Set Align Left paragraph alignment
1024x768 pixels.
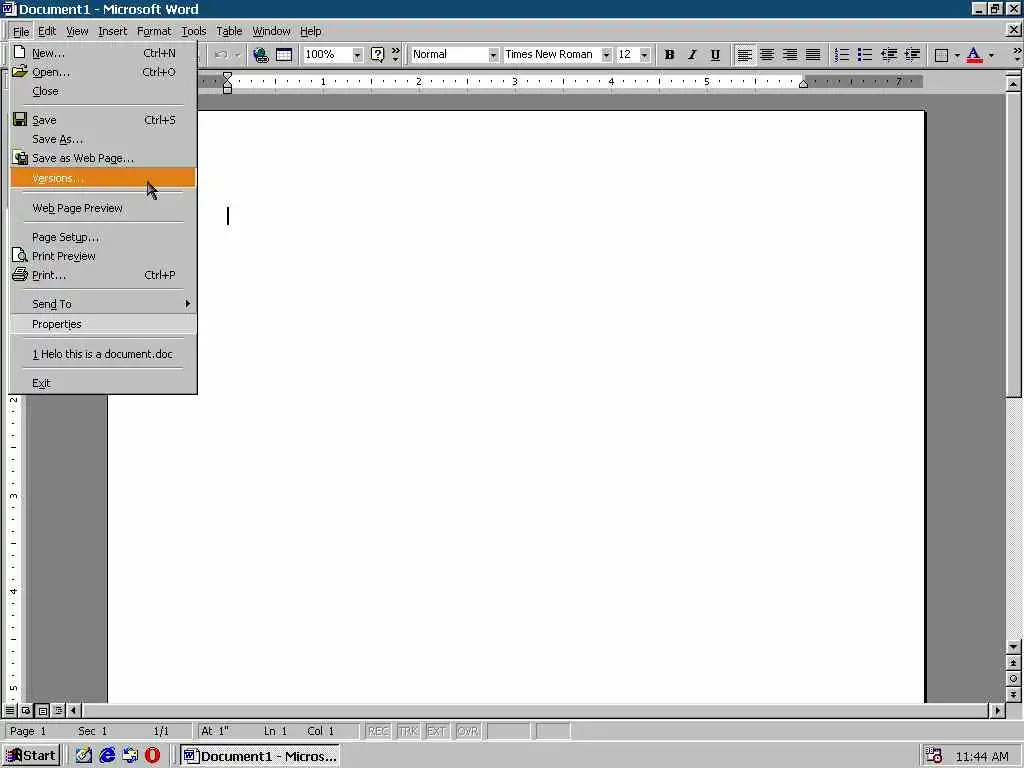(744, 55)
